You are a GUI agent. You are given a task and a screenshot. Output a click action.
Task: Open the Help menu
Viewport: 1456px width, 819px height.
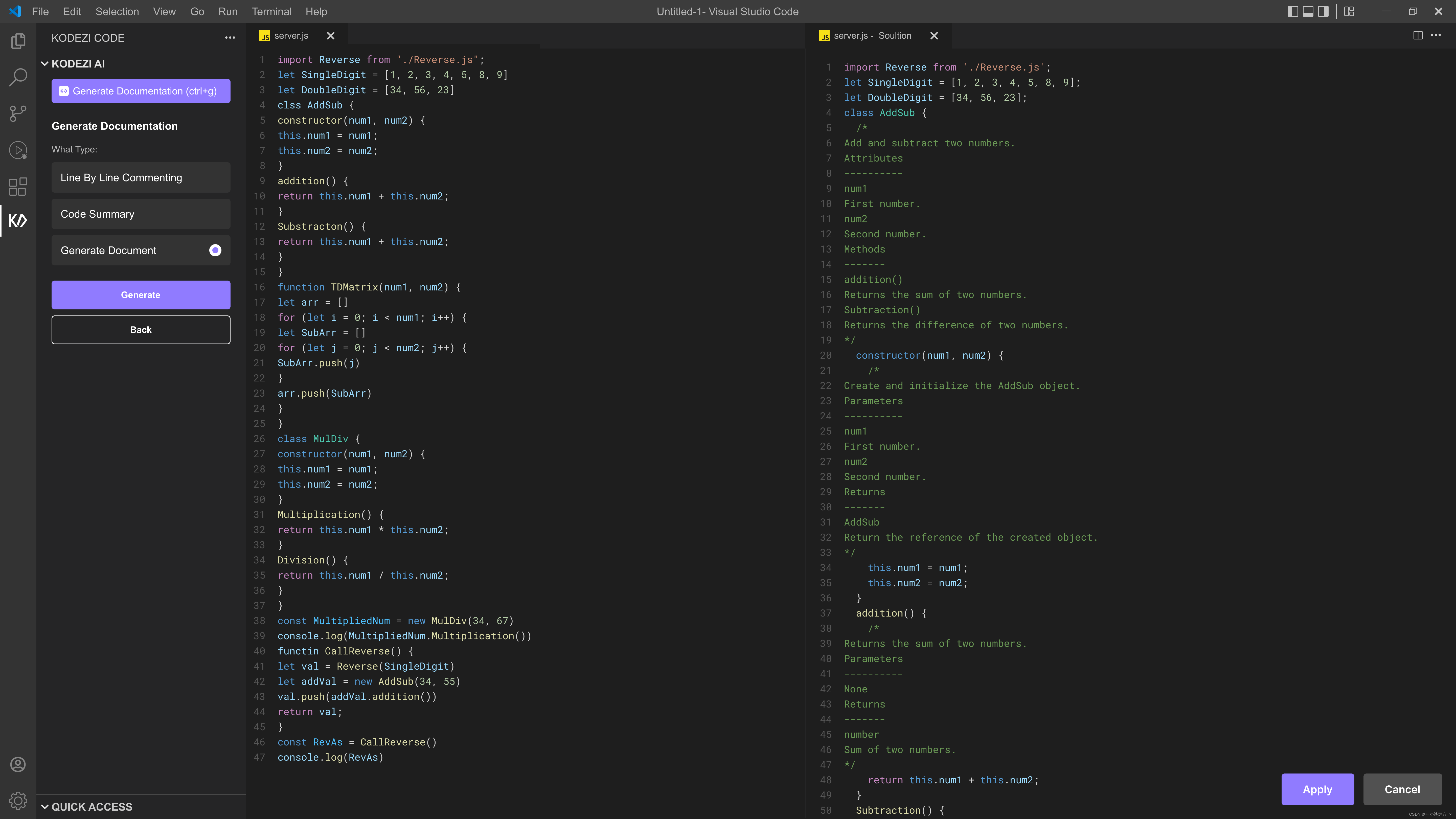point(316,11)
